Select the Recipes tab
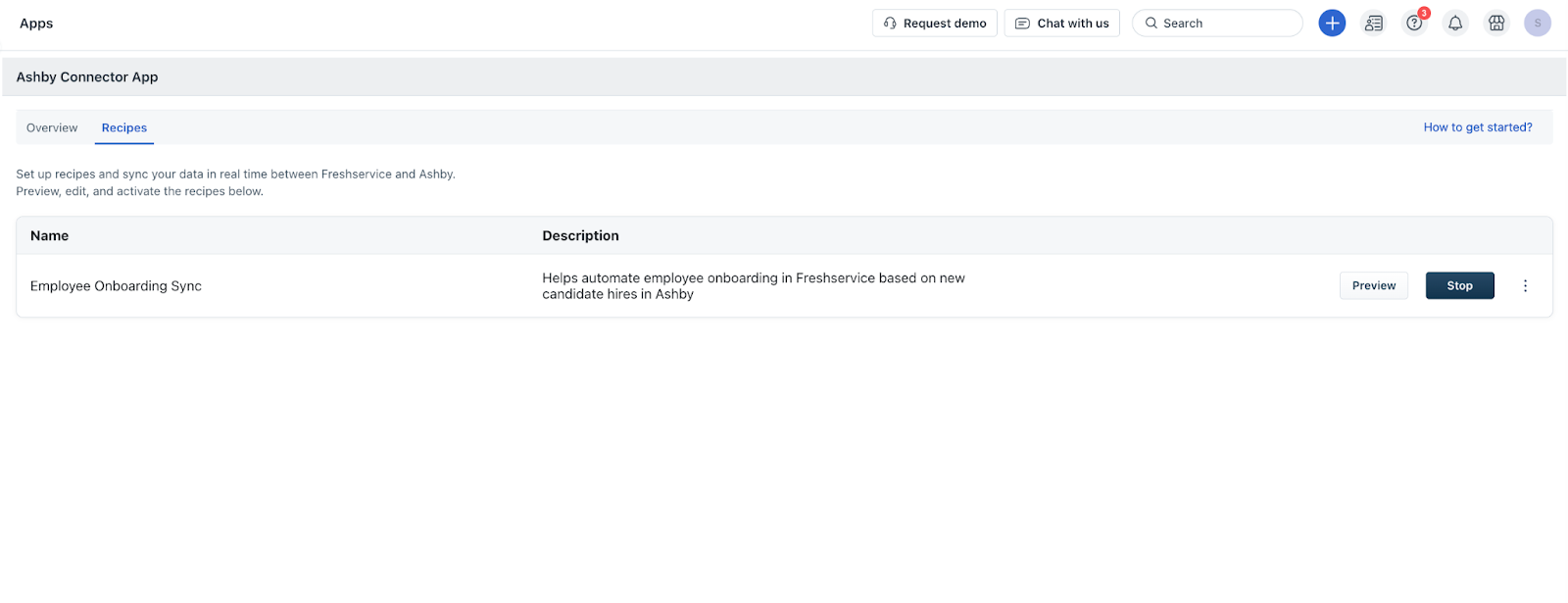The image size is (1568, 603). point(124,127)
